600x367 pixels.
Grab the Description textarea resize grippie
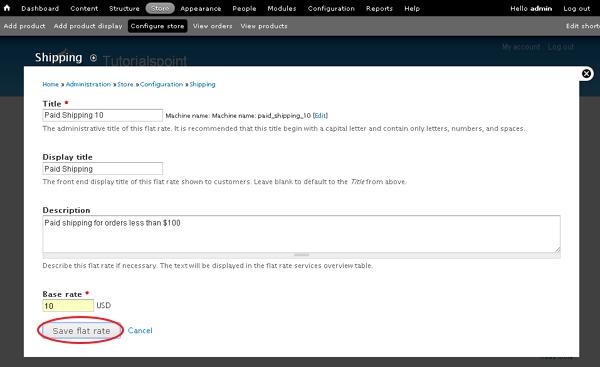pos(302,255)
